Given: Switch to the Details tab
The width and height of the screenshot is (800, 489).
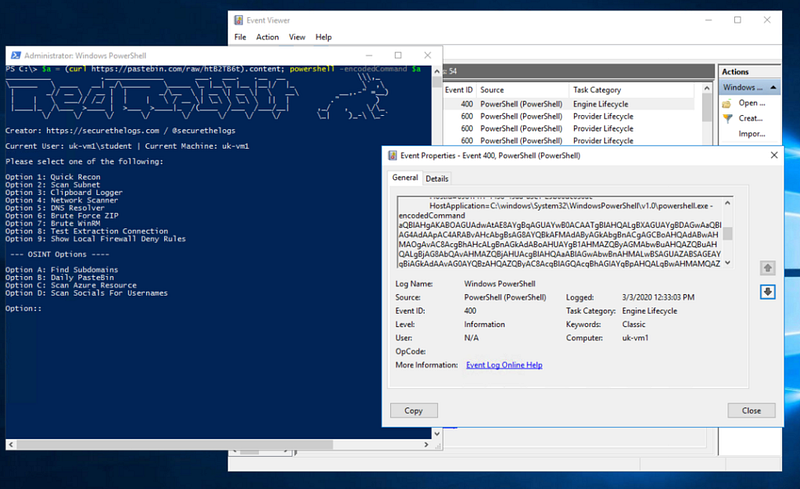Looking at the screenshot, I should point(437,179).
